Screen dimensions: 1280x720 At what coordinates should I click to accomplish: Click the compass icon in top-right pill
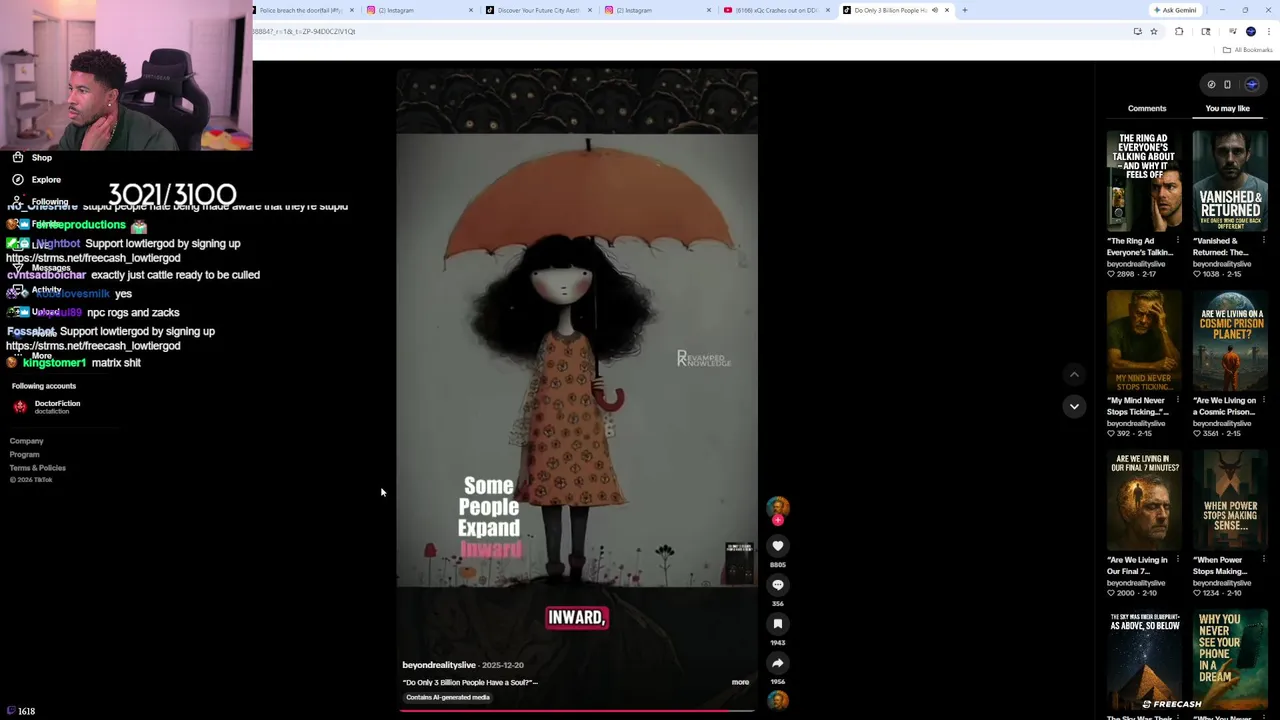pyautogui.click(x=1211, y=85)
